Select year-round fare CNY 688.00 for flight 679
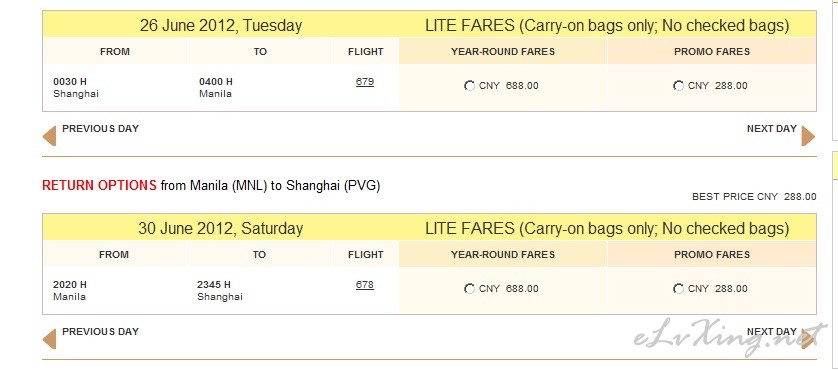 [x=469, y=86]
